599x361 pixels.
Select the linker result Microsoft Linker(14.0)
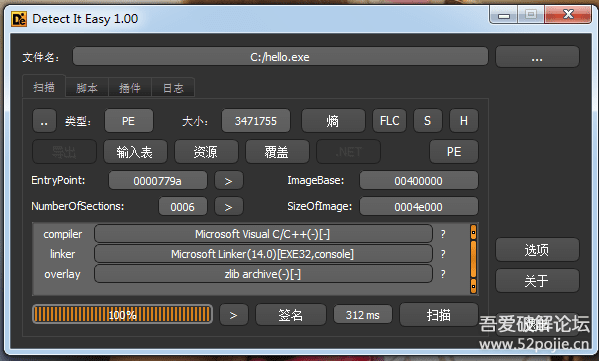point(263,254)
